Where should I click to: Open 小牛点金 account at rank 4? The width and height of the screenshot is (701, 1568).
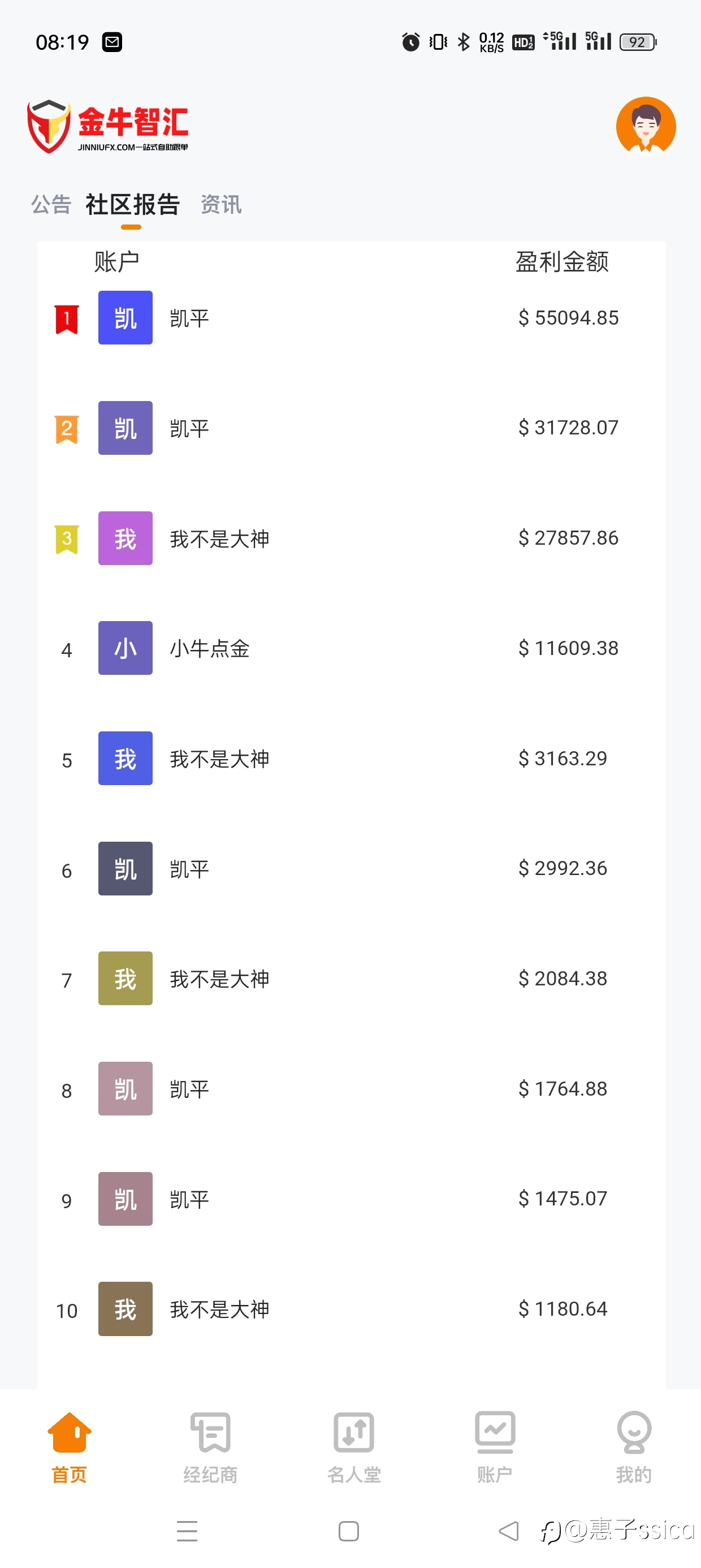351,648
